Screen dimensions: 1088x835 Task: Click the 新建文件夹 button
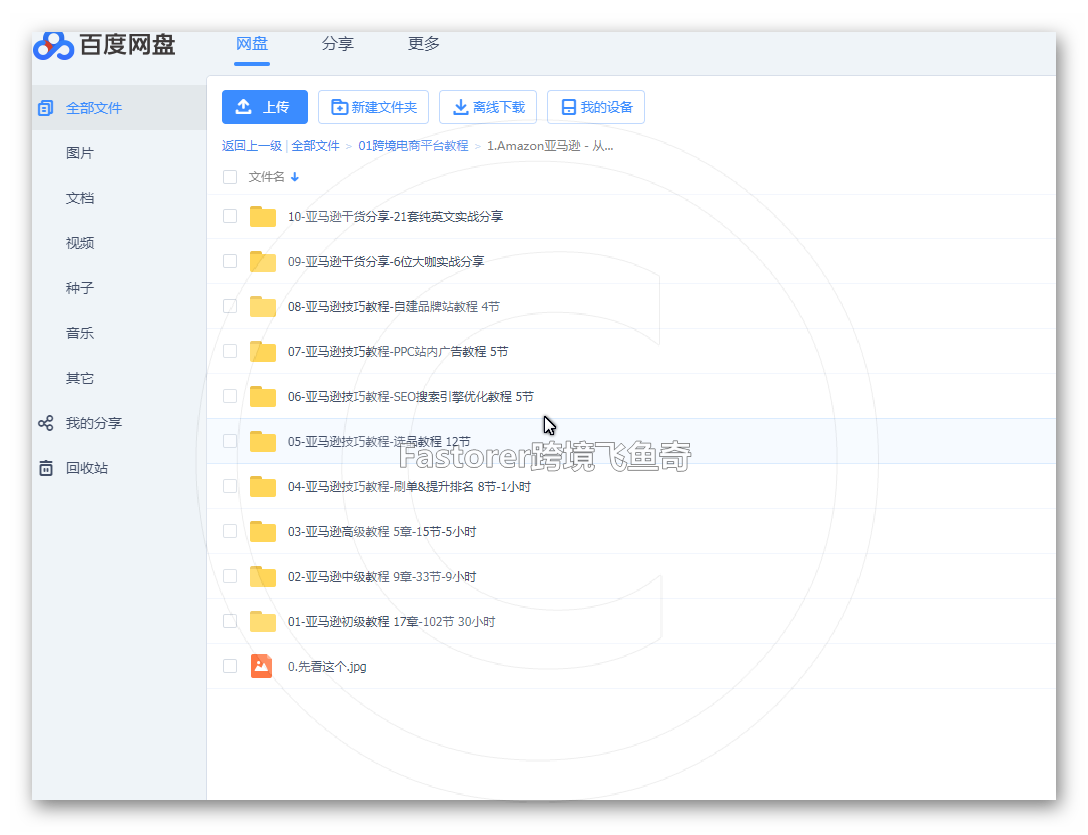tap(373, 107)
